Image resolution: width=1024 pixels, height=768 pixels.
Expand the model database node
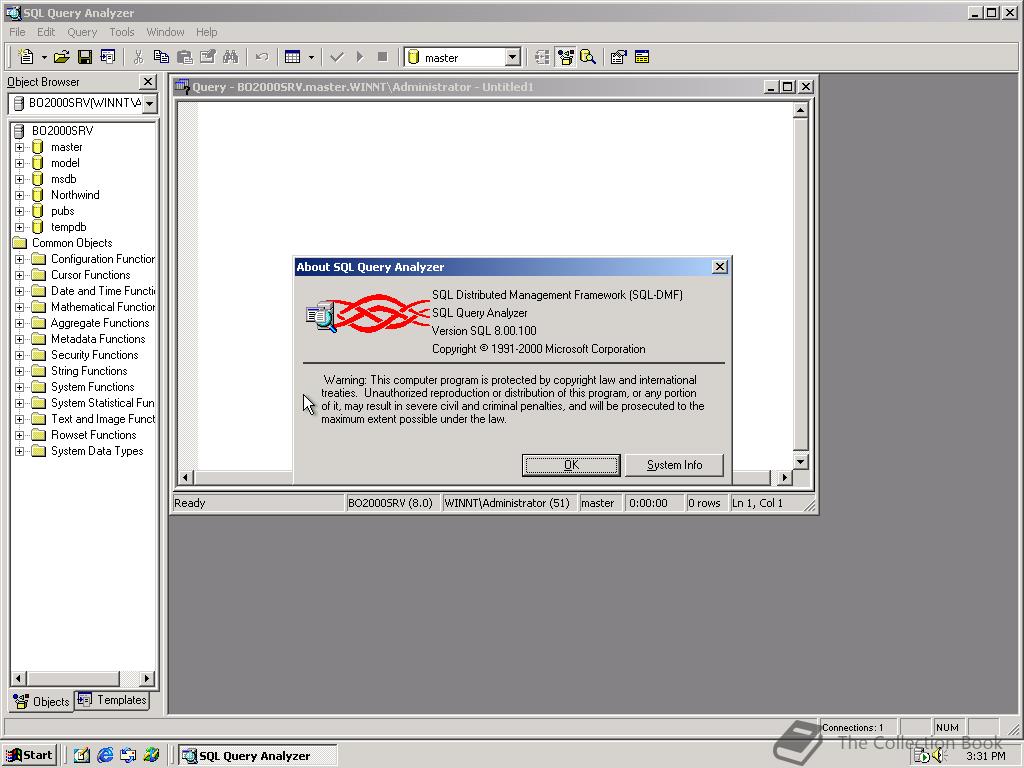[20, 163]
